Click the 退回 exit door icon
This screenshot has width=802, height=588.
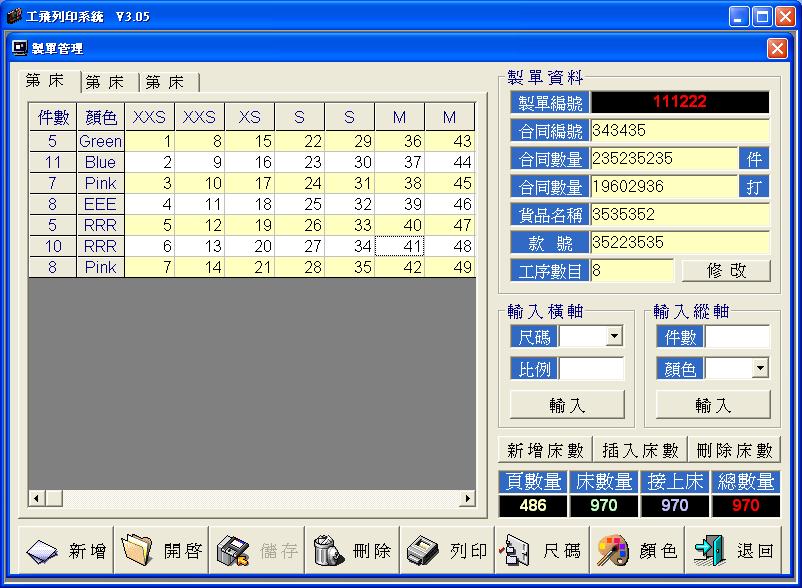click(x=709, y=551)
